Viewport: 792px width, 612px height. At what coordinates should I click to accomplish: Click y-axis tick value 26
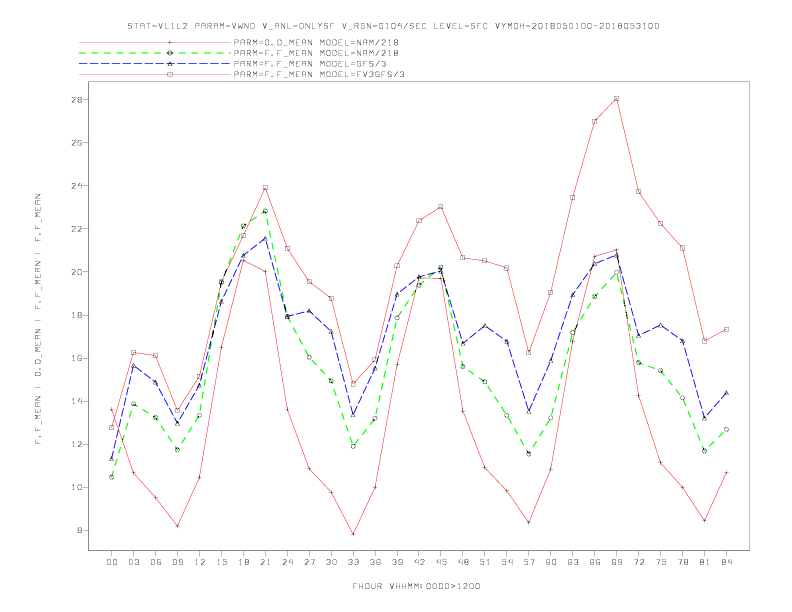(76, 142)
